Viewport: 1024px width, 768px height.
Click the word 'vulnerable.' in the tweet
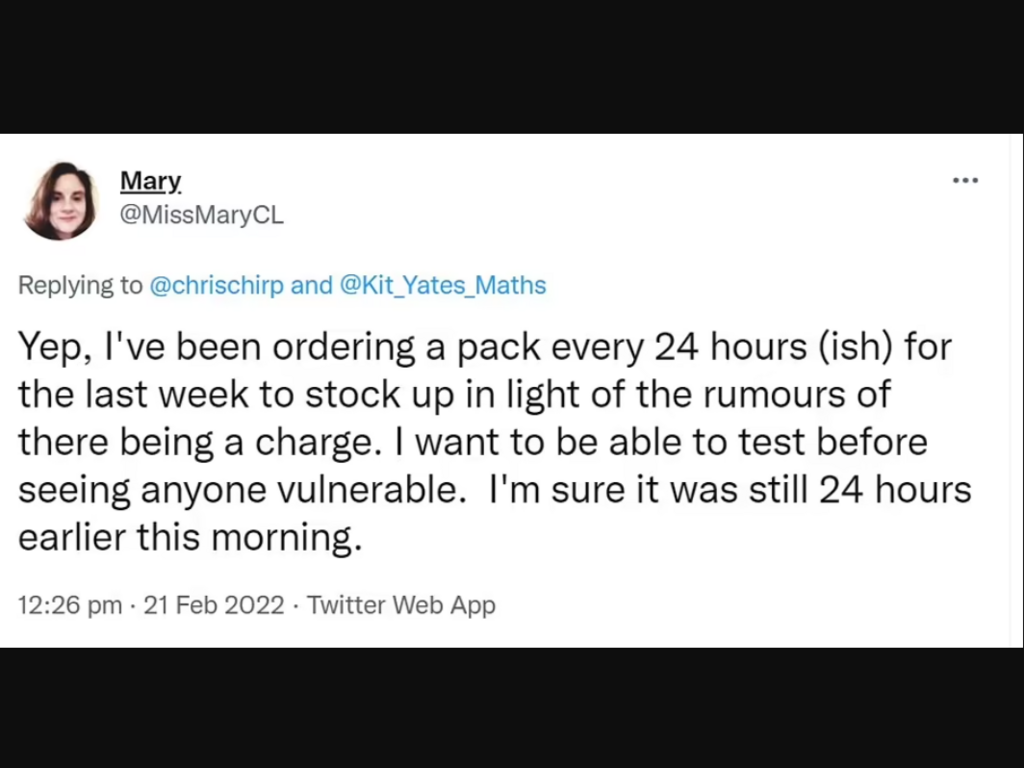[372, 490]
